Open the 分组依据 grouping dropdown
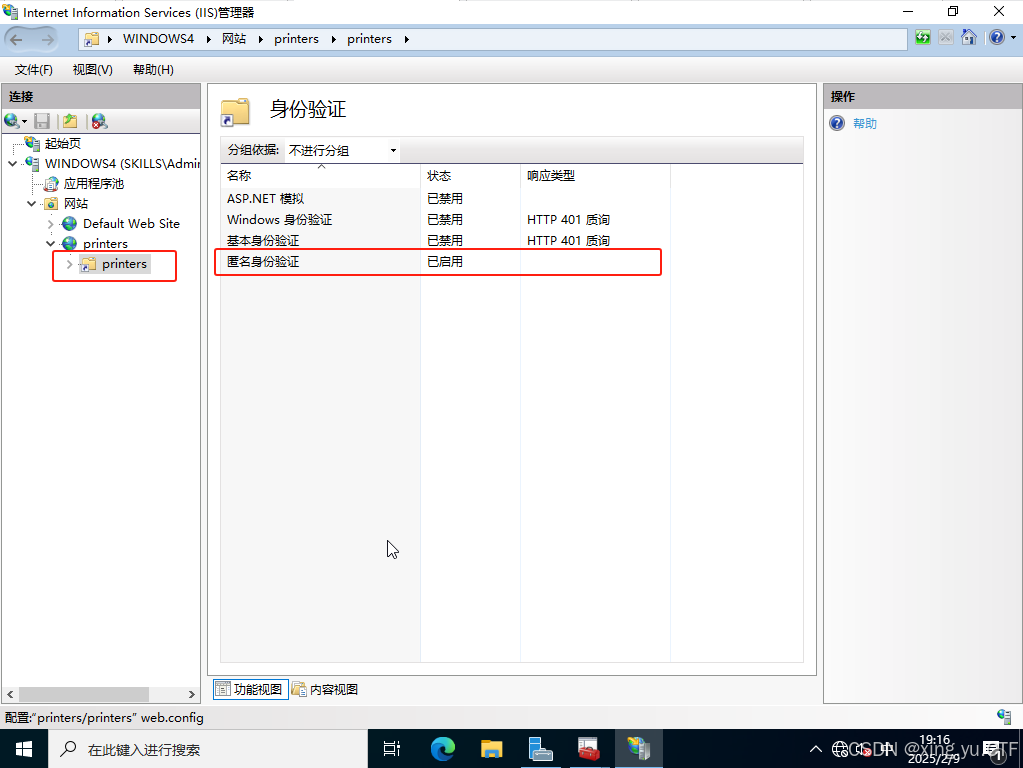 click(342, 151)
